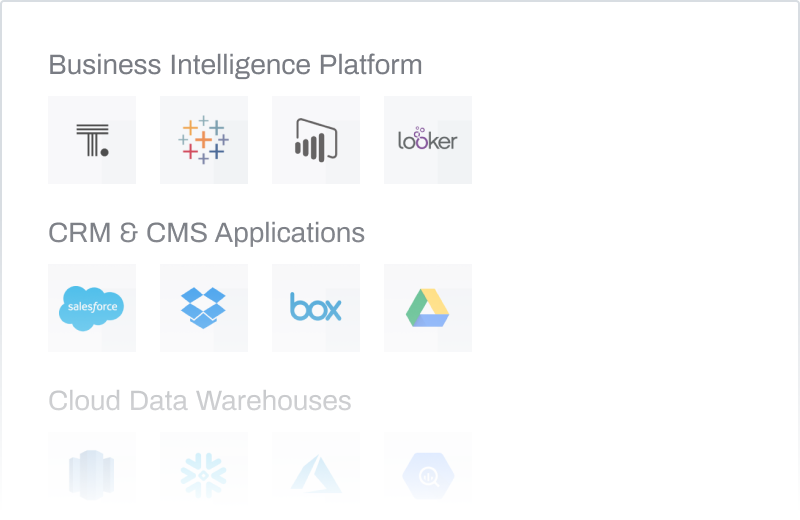
Task: Click the Dropbox icon
Action: [x=204, y=308]
